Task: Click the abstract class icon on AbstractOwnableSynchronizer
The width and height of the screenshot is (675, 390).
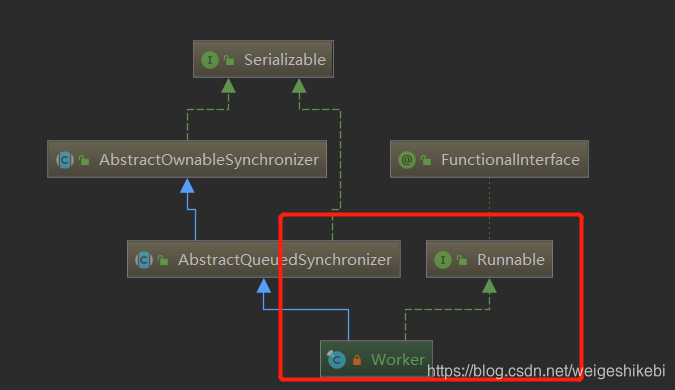Action: [65, 160]
